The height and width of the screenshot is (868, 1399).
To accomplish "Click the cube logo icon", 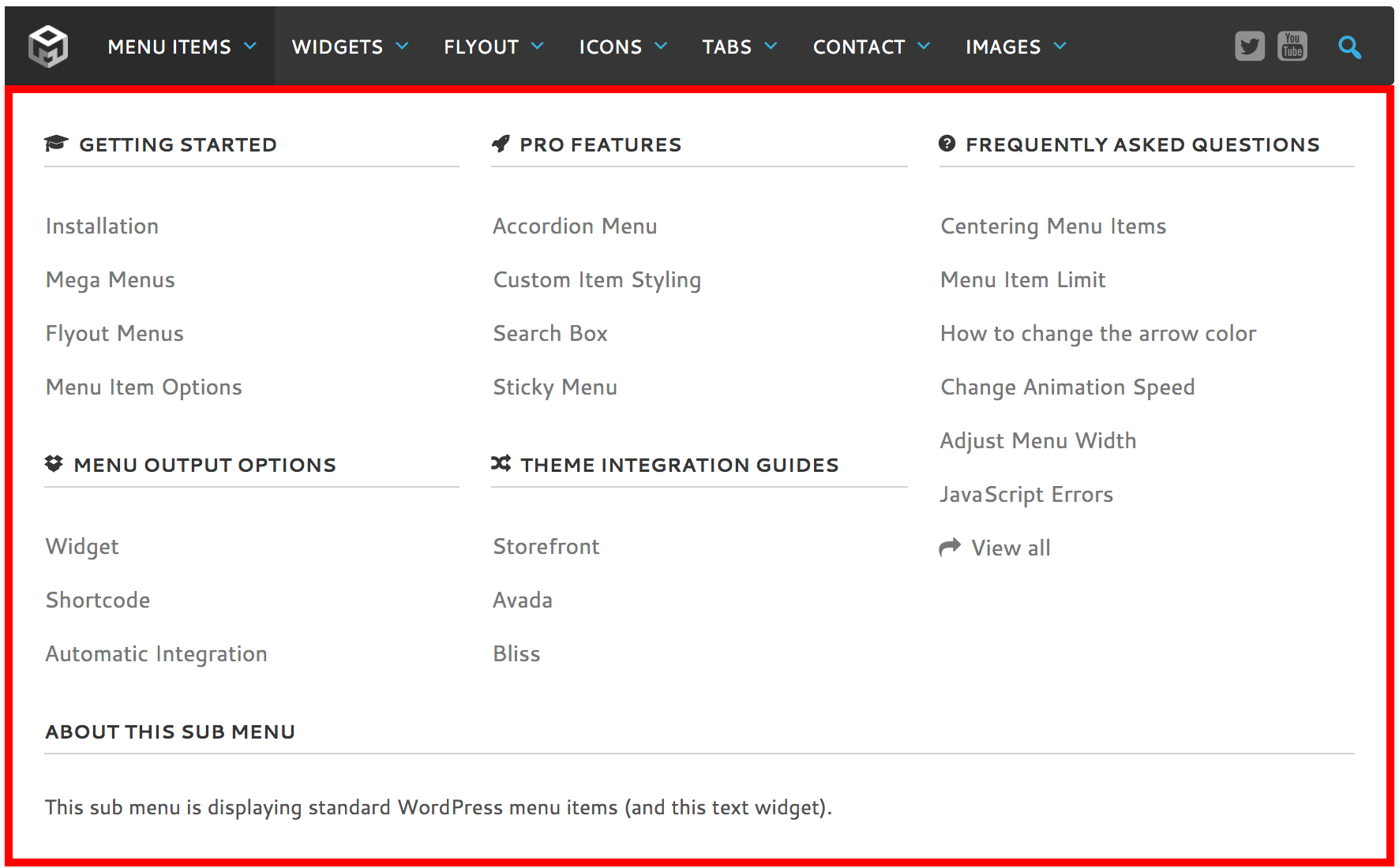I will [x=48, y=47].
